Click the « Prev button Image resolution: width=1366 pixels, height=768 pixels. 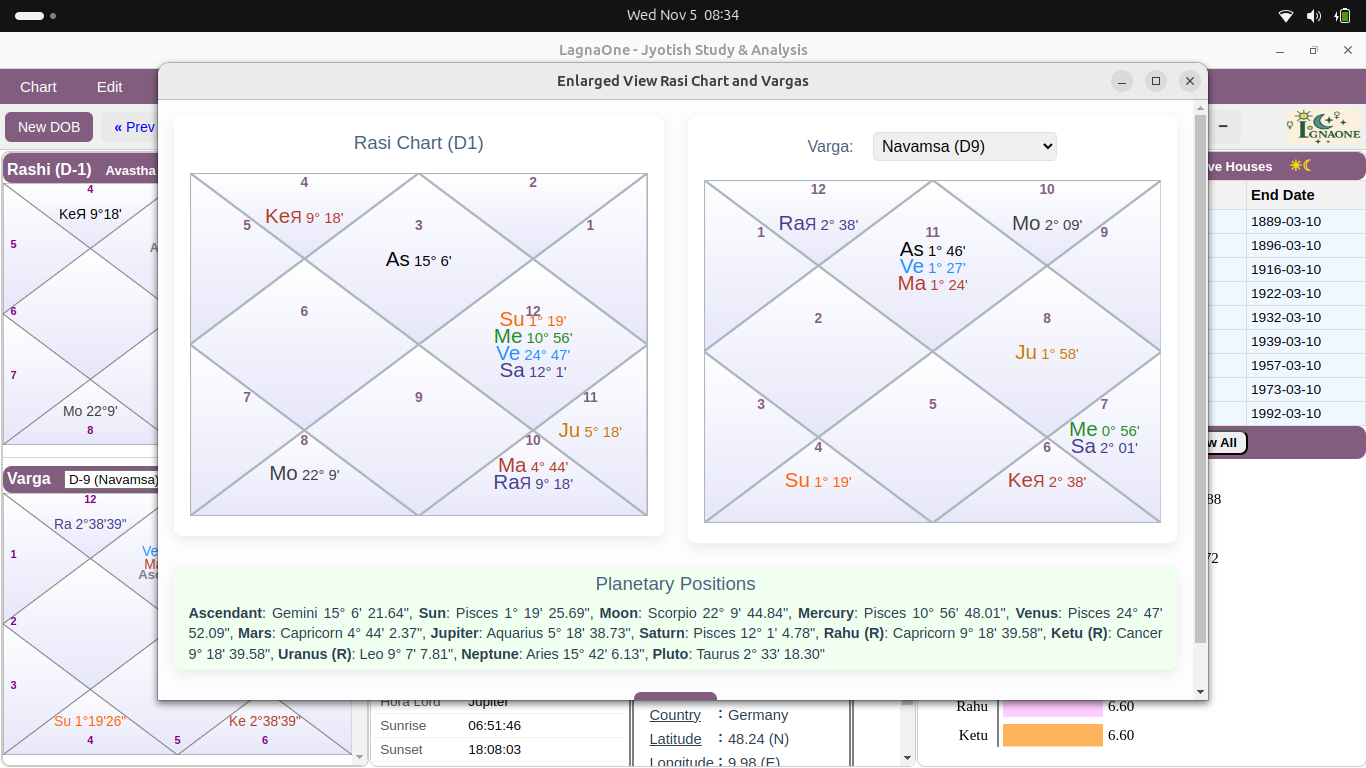(134, 127)
